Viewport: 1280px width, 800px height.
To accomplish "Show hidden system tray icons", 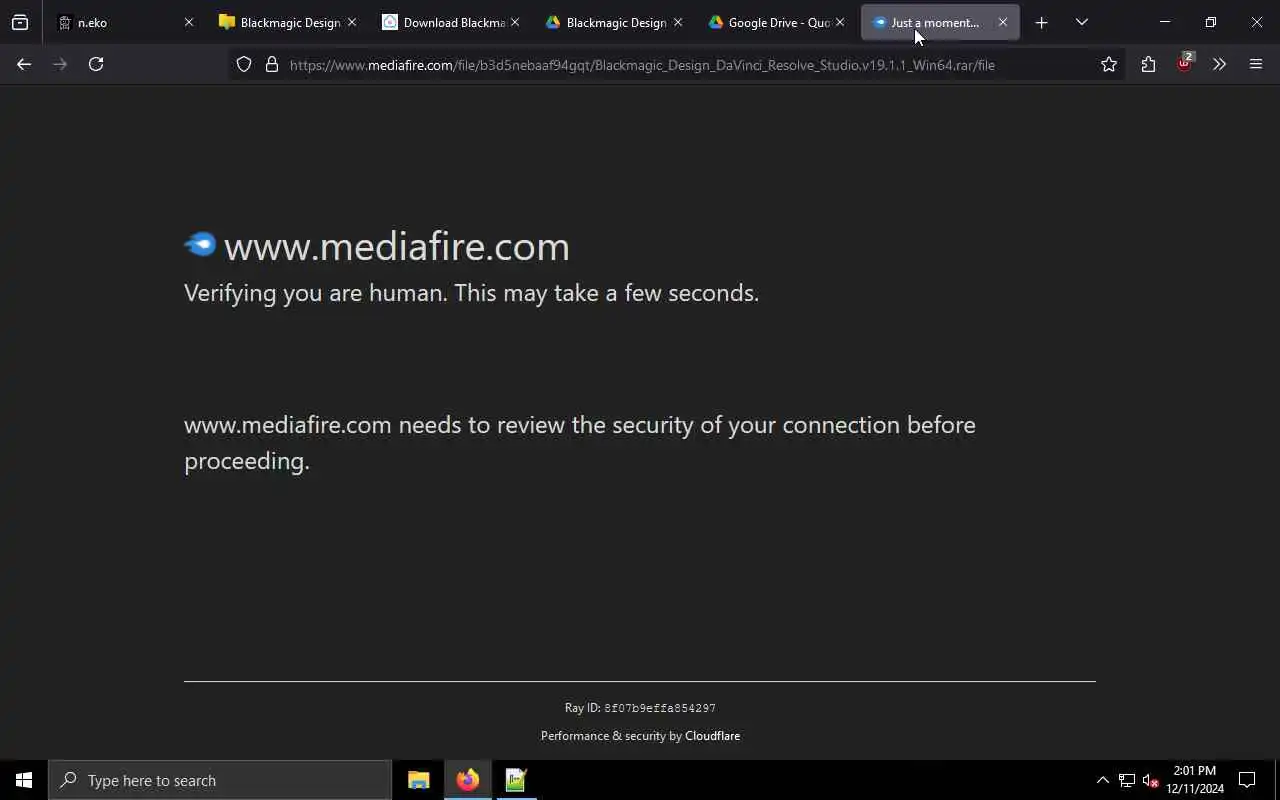I will (1102, 780).
